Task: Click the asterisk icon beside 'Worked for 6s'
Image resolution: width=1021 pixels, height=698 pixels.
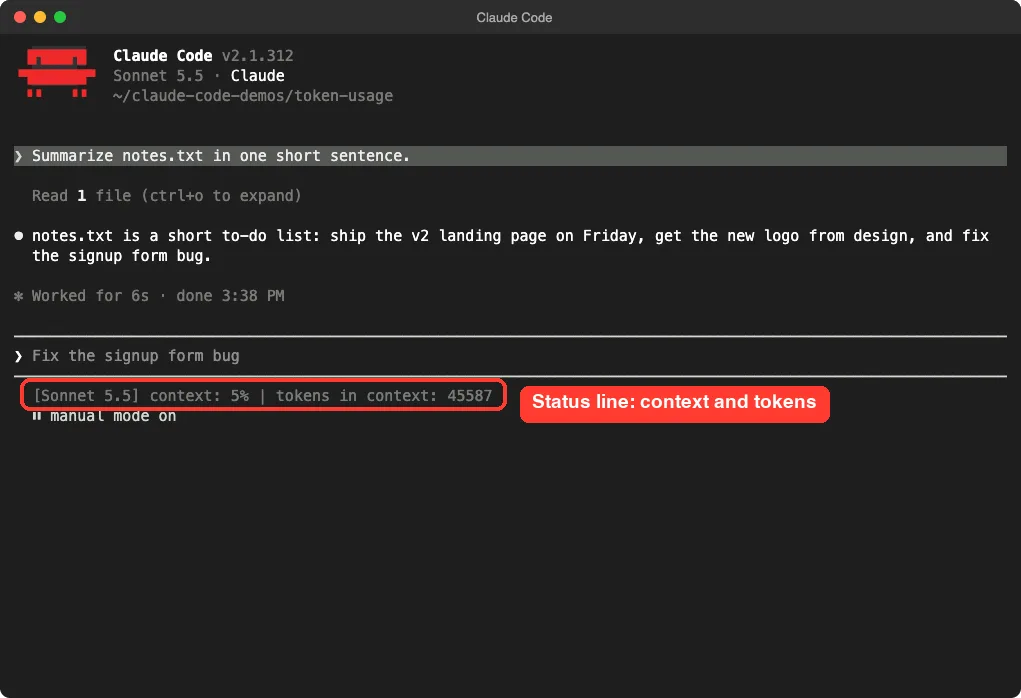Action: [19, 296]
